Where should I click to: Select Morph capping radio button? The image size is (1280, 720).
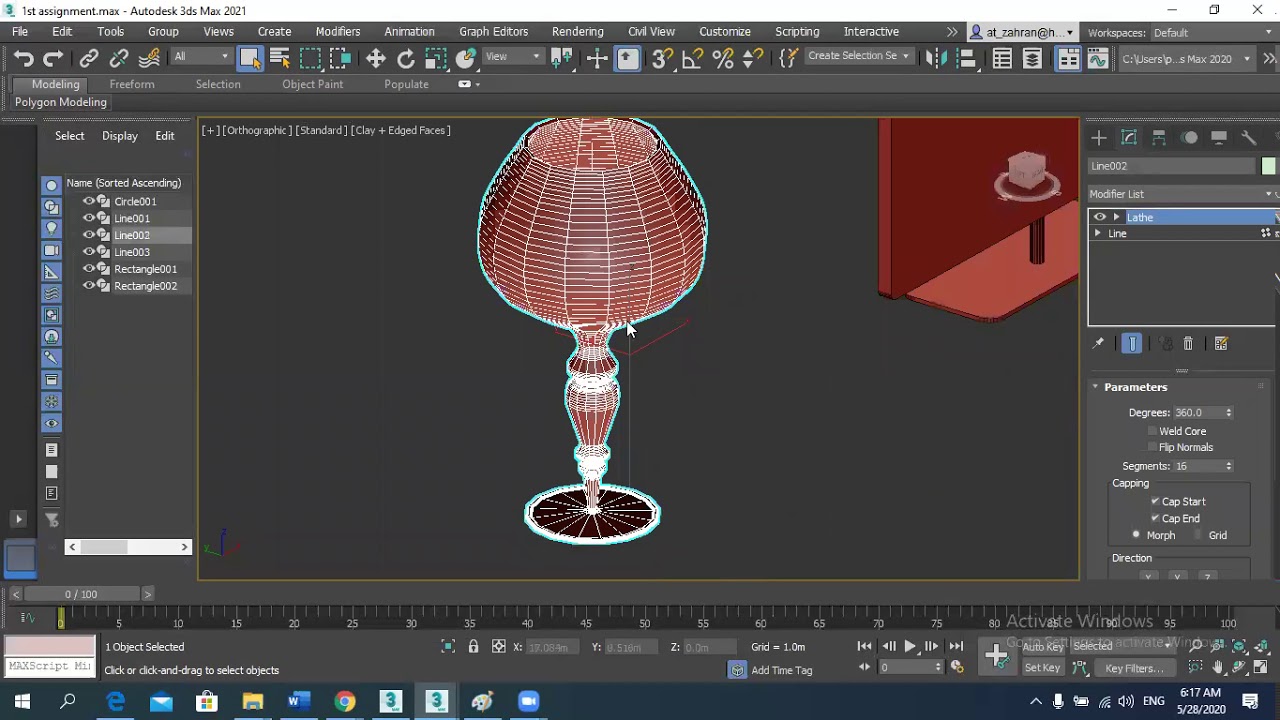tap(1136, 535)
